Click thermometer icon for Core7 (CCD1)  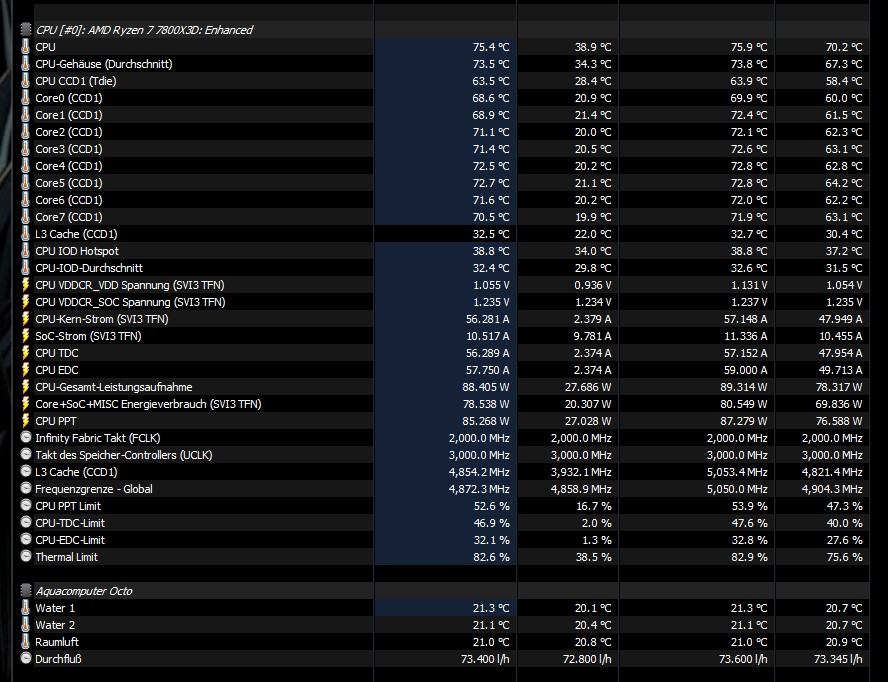25,216
